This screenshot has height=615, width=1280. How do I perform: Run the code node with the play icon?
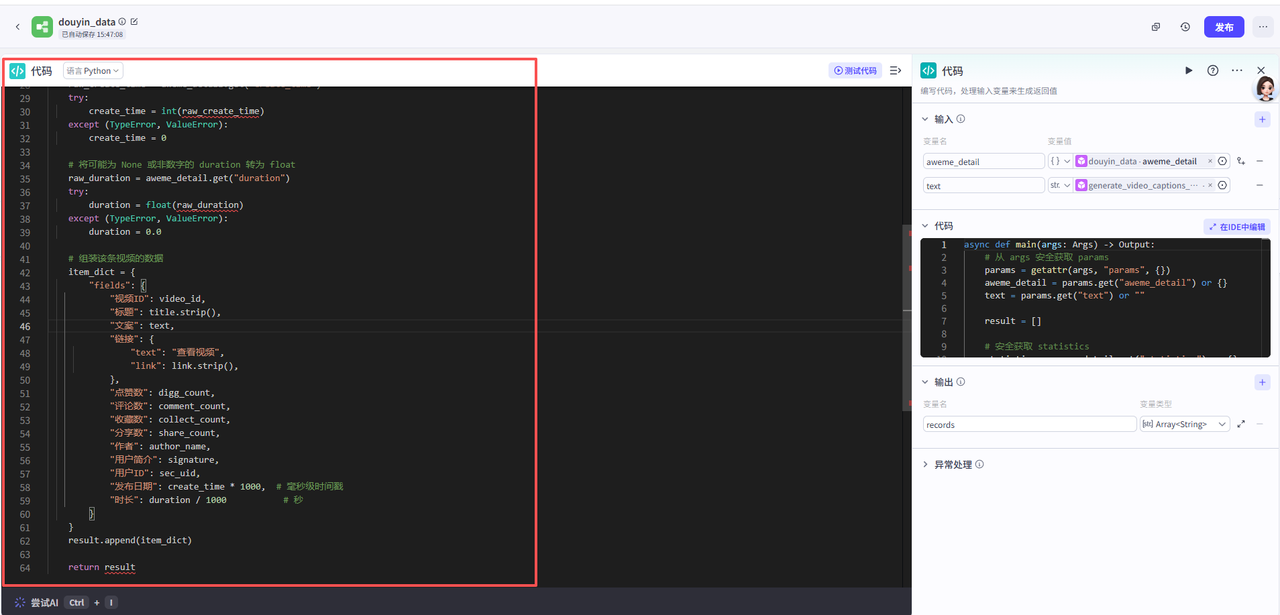tap(1188, 71)
